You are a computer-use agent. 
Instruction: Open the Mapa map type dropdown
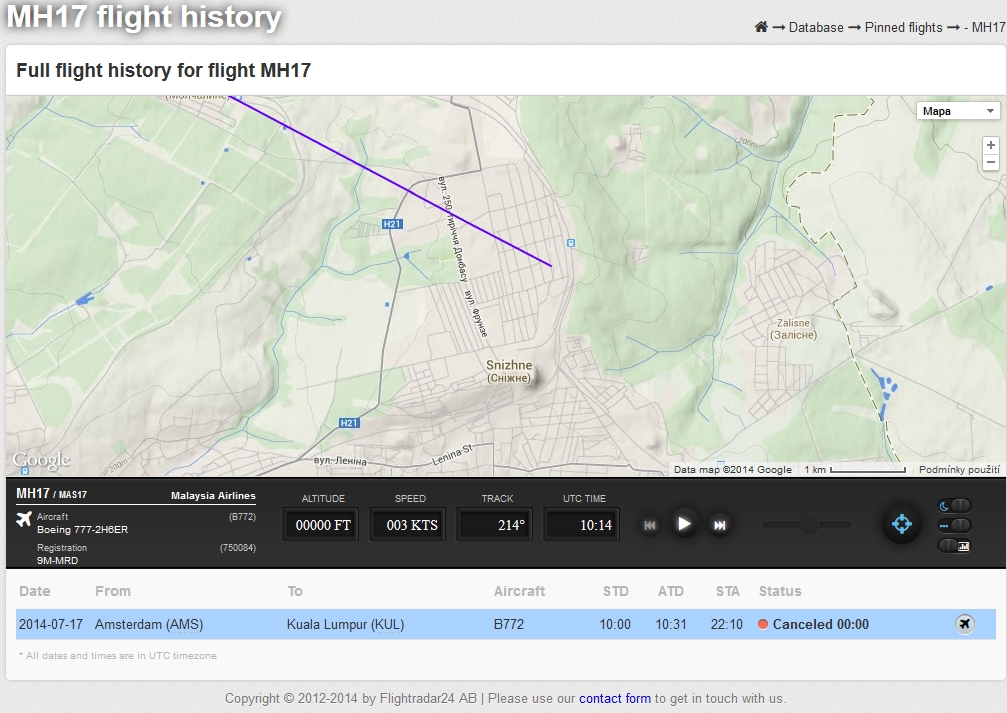[x=958, y=111]
